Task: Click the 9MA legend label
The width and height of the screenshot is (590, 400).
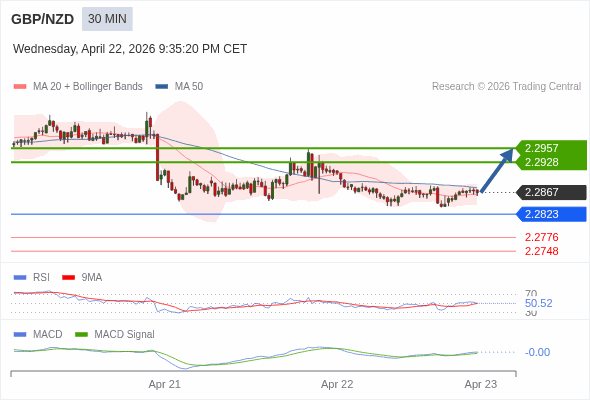Action: pos(92,278)
